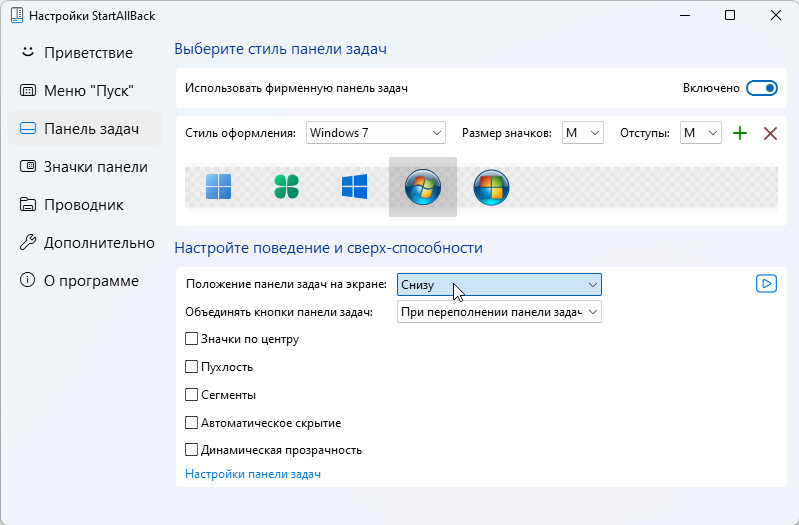The width and height of the screenshot is (799, 525).
Task: Play the taskbar demo video icon
Action: click(766, 283)
